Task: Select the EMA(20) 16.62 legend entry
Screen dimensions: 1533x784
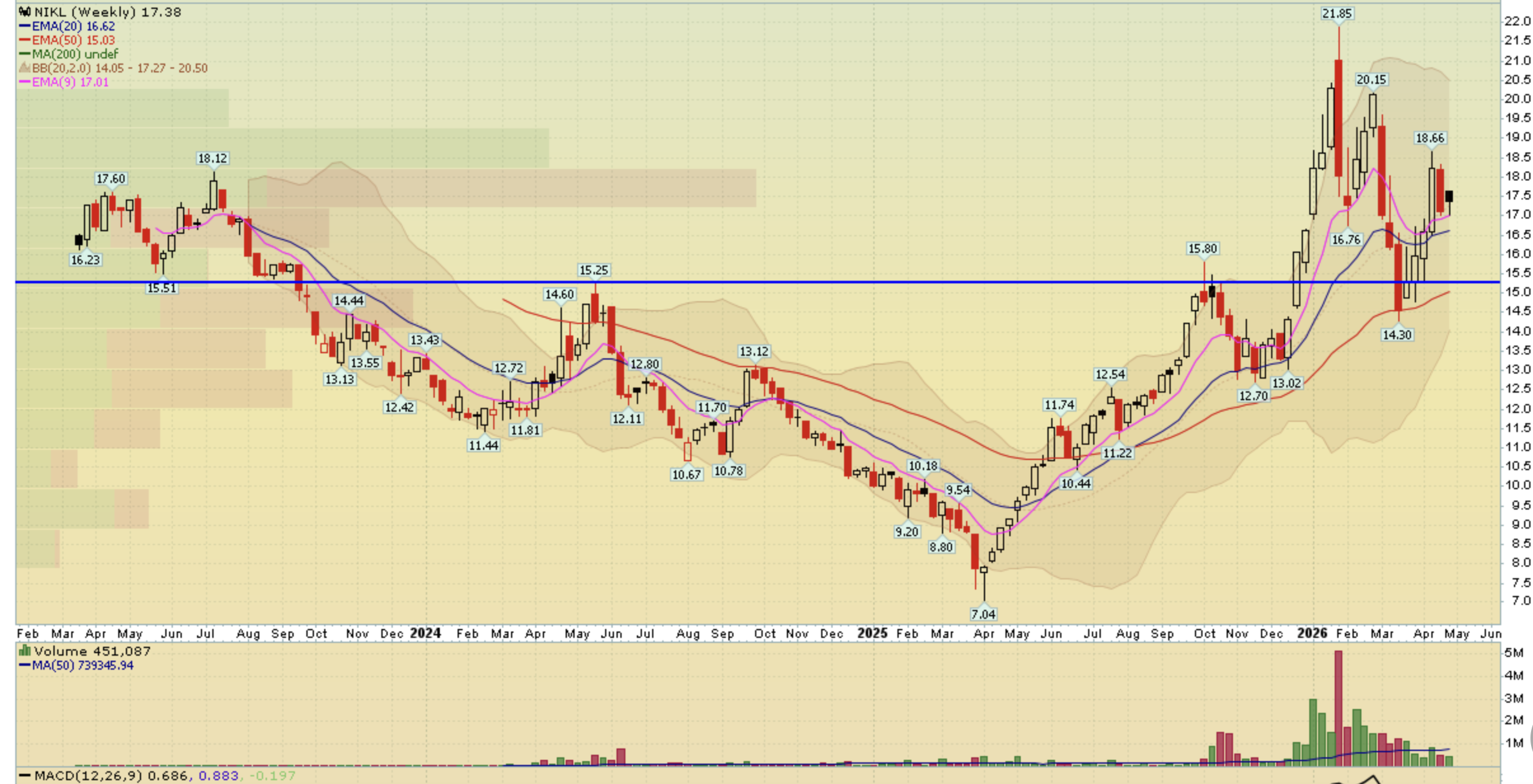Action: 67,26
